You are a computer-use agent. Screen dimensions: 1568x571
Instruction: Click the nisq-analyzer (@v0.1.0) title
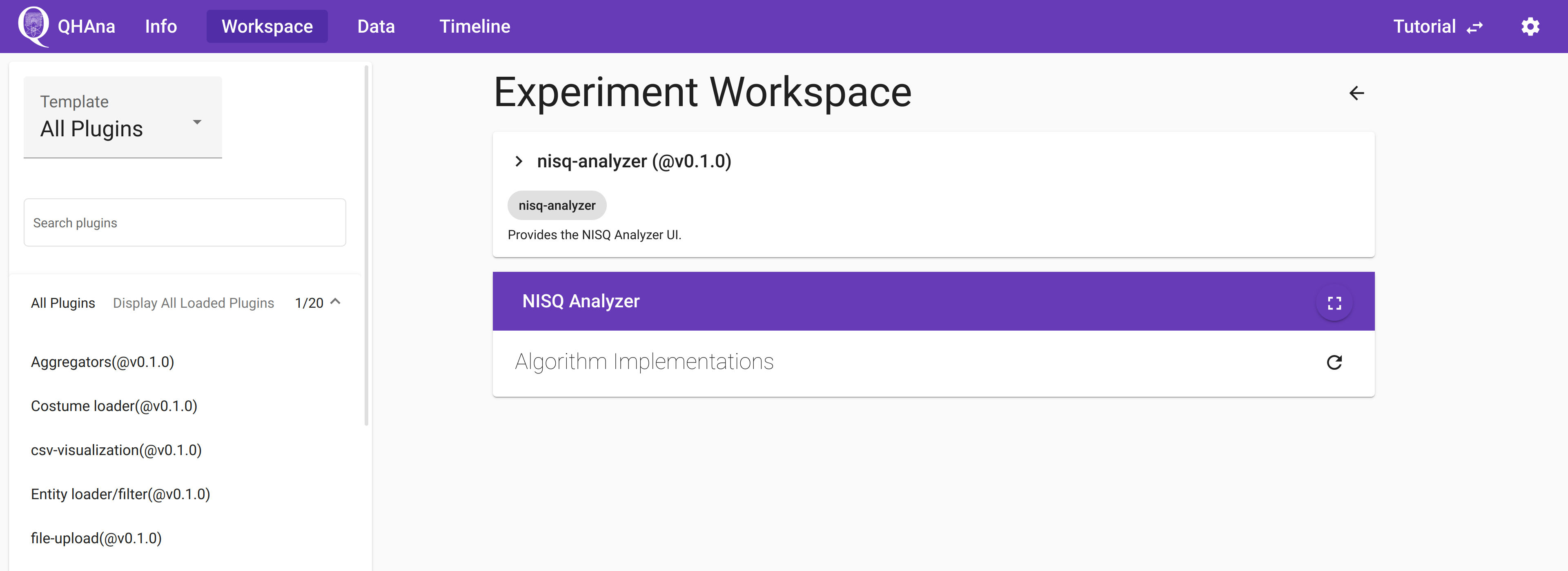pos(634,161)
